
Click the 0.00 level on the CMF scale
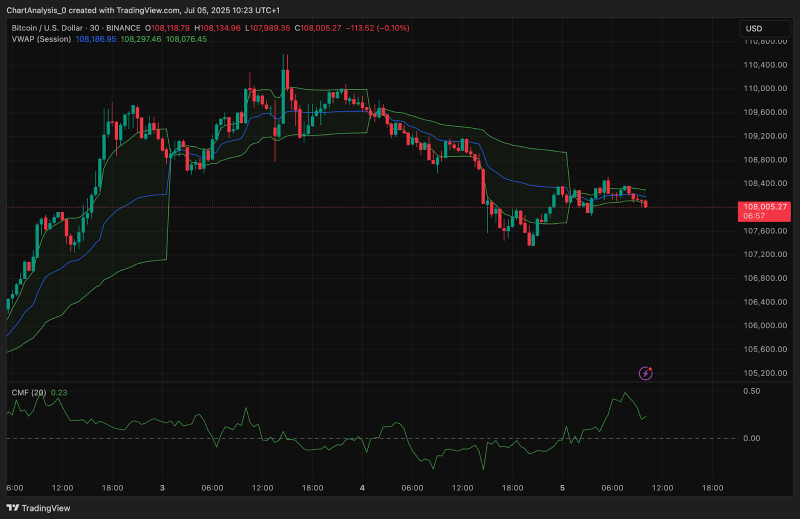pos(752,438)
